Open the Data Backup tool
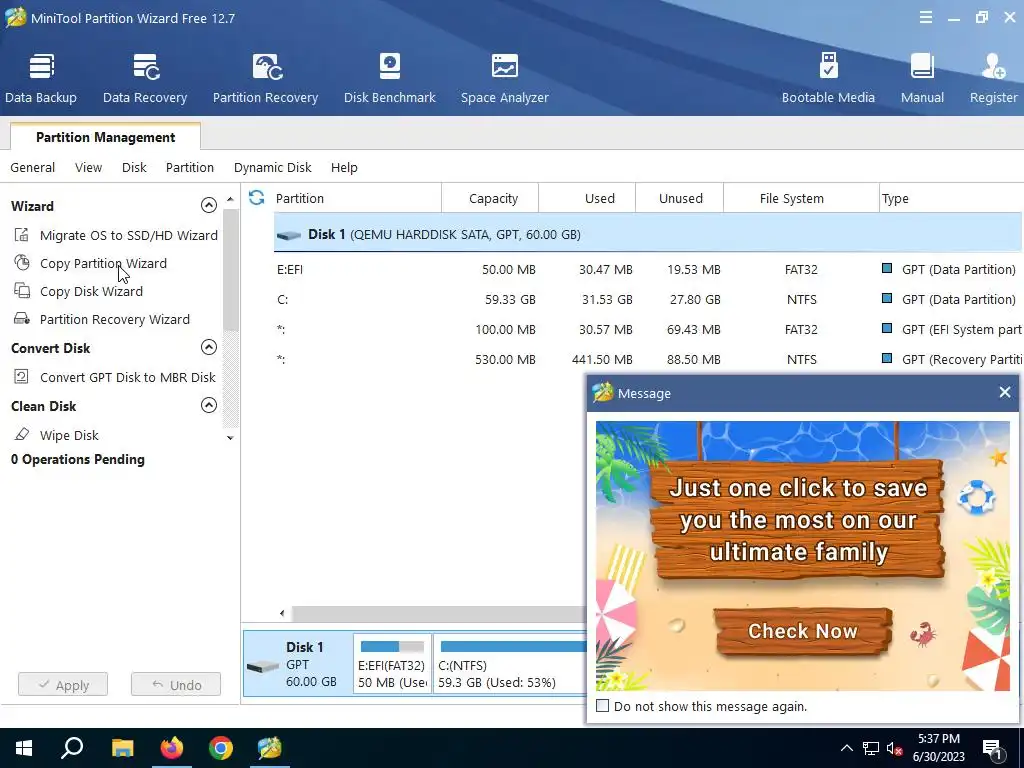 tap(40, 78)
